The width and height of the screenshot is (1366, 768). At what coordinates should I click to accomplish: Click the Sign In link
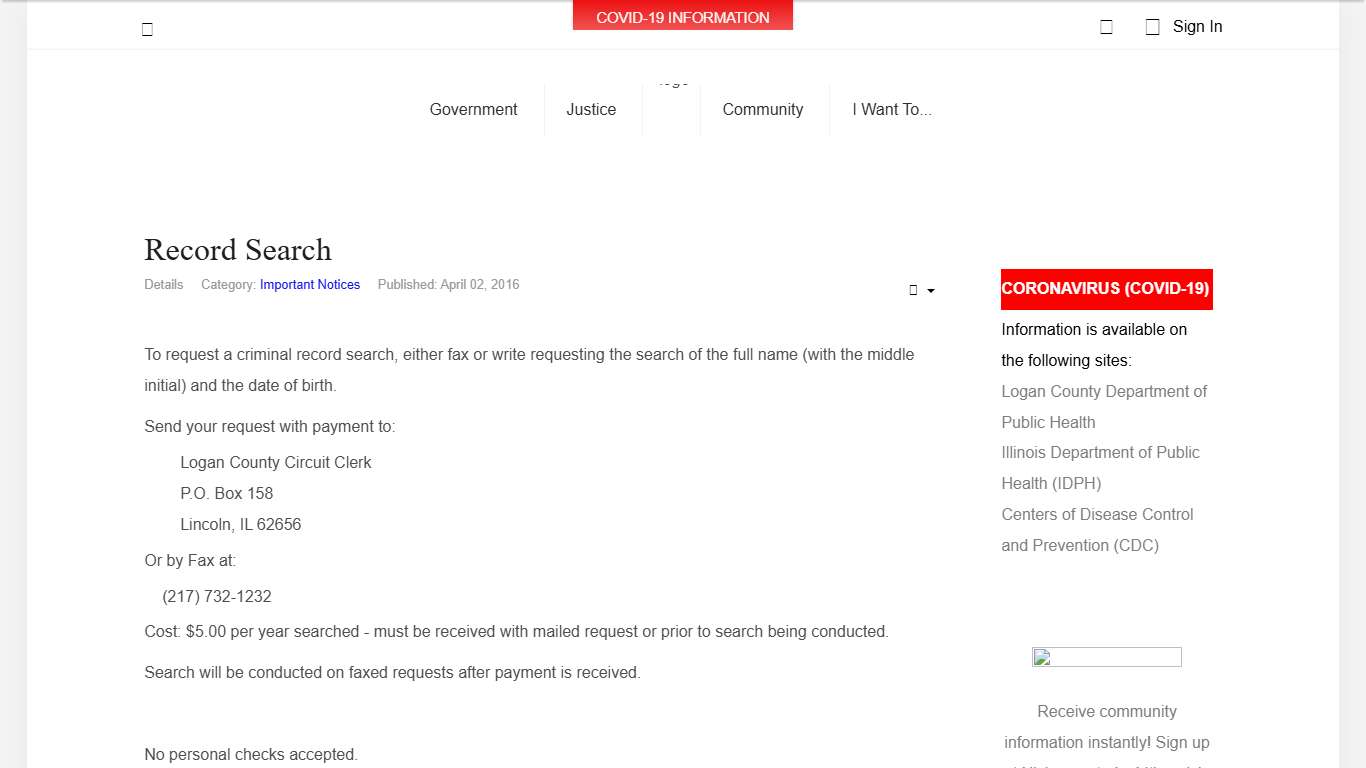pos(1197,27)
